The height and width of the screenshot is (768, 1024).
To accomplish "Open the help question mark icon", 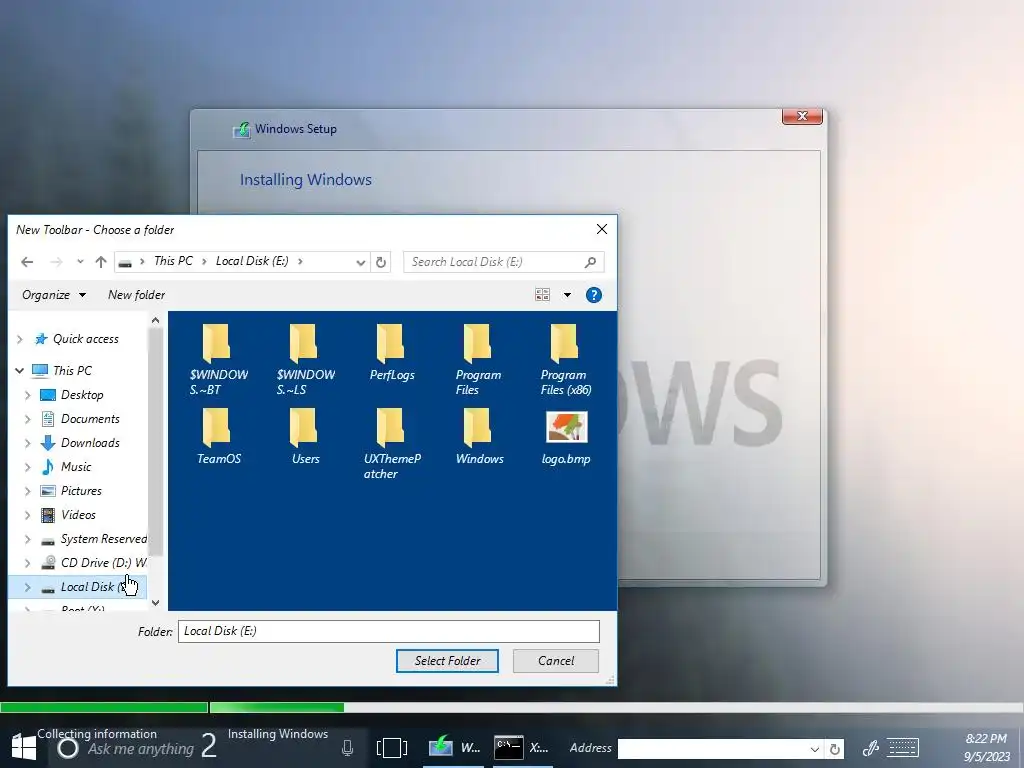I will (594, 295).
